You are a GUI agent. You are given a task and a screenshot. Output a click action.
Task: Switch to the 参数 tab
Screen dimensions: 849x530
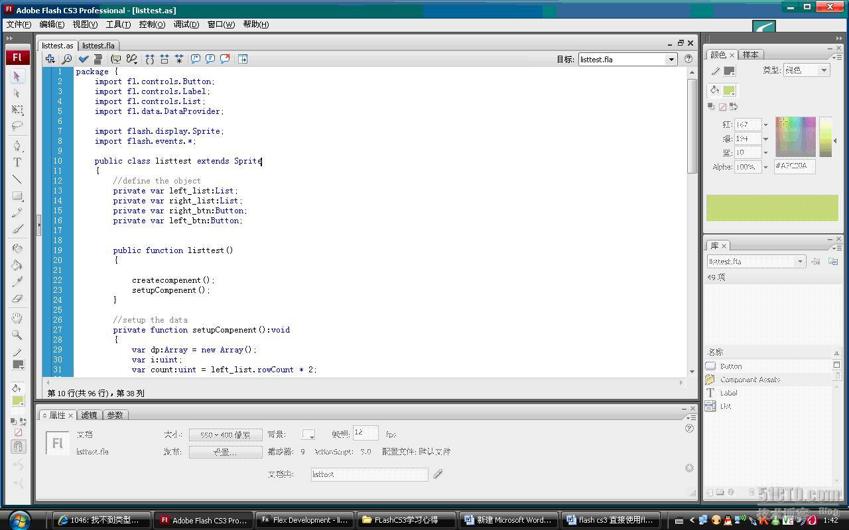coord(115,415)
